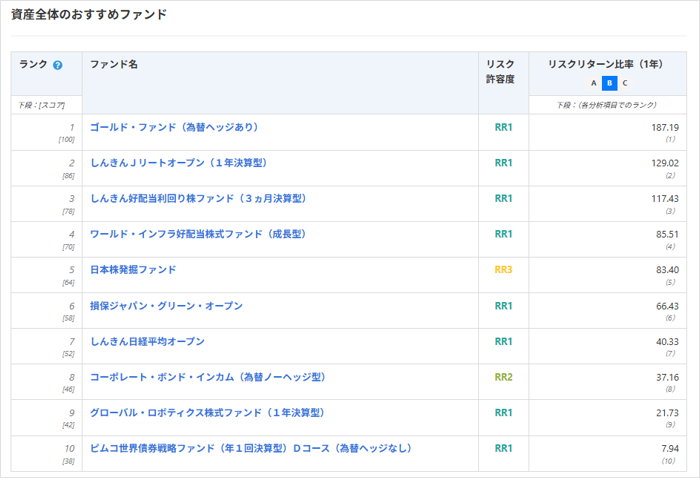This screenshot has width=700, height=478.
Task: Open しんきんＪリートオープン（１年決算型） fund
Action: 178,162
